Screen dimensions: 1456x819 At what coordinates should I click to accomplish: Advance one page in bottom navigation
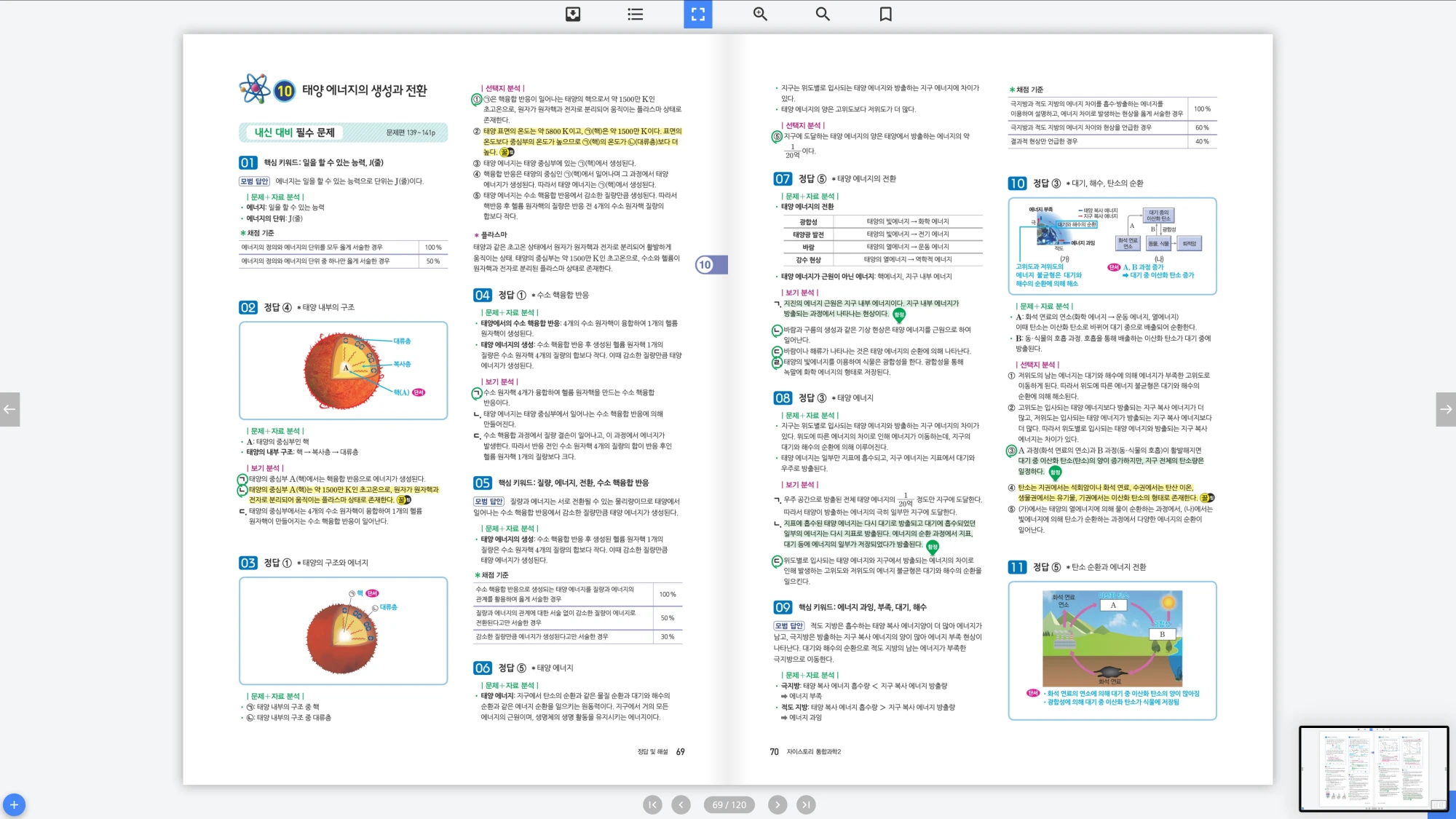[778, 804]
